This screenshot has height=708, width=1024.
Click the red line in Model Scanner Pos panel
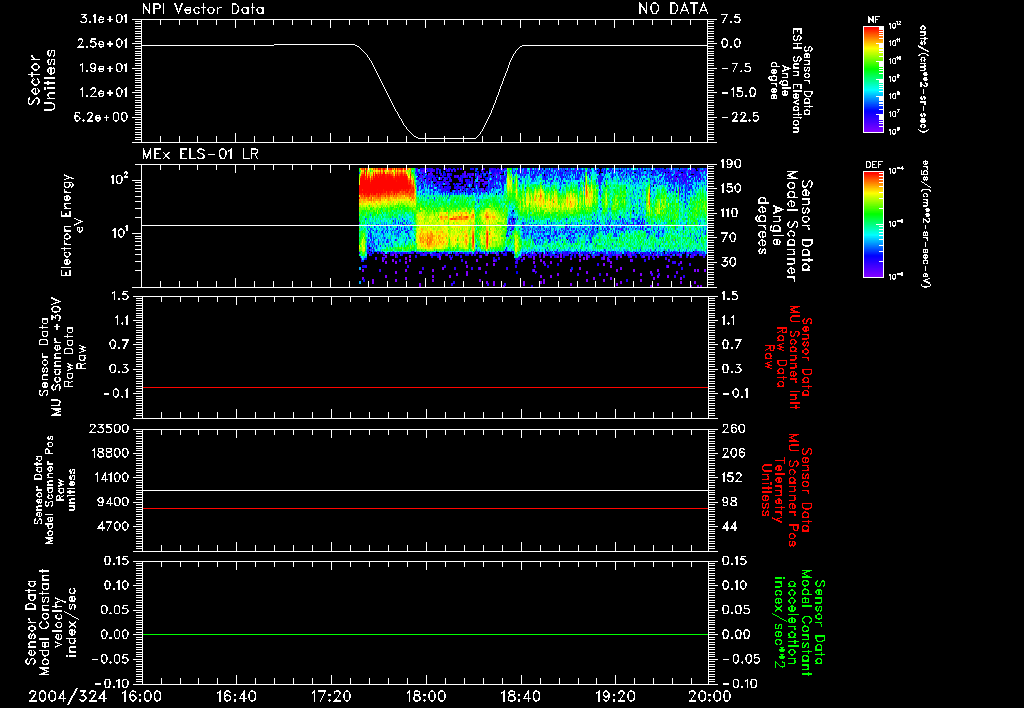425,508
